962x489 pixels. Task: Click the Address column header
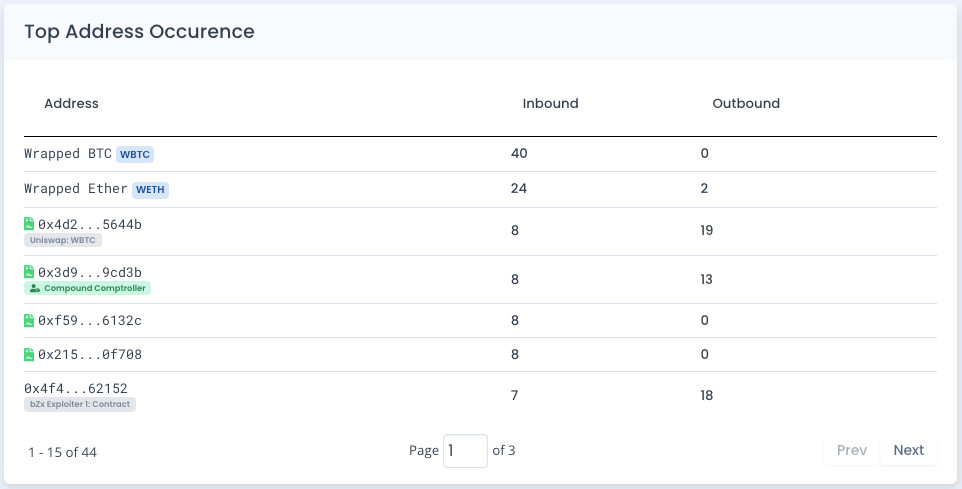(71, 103)
